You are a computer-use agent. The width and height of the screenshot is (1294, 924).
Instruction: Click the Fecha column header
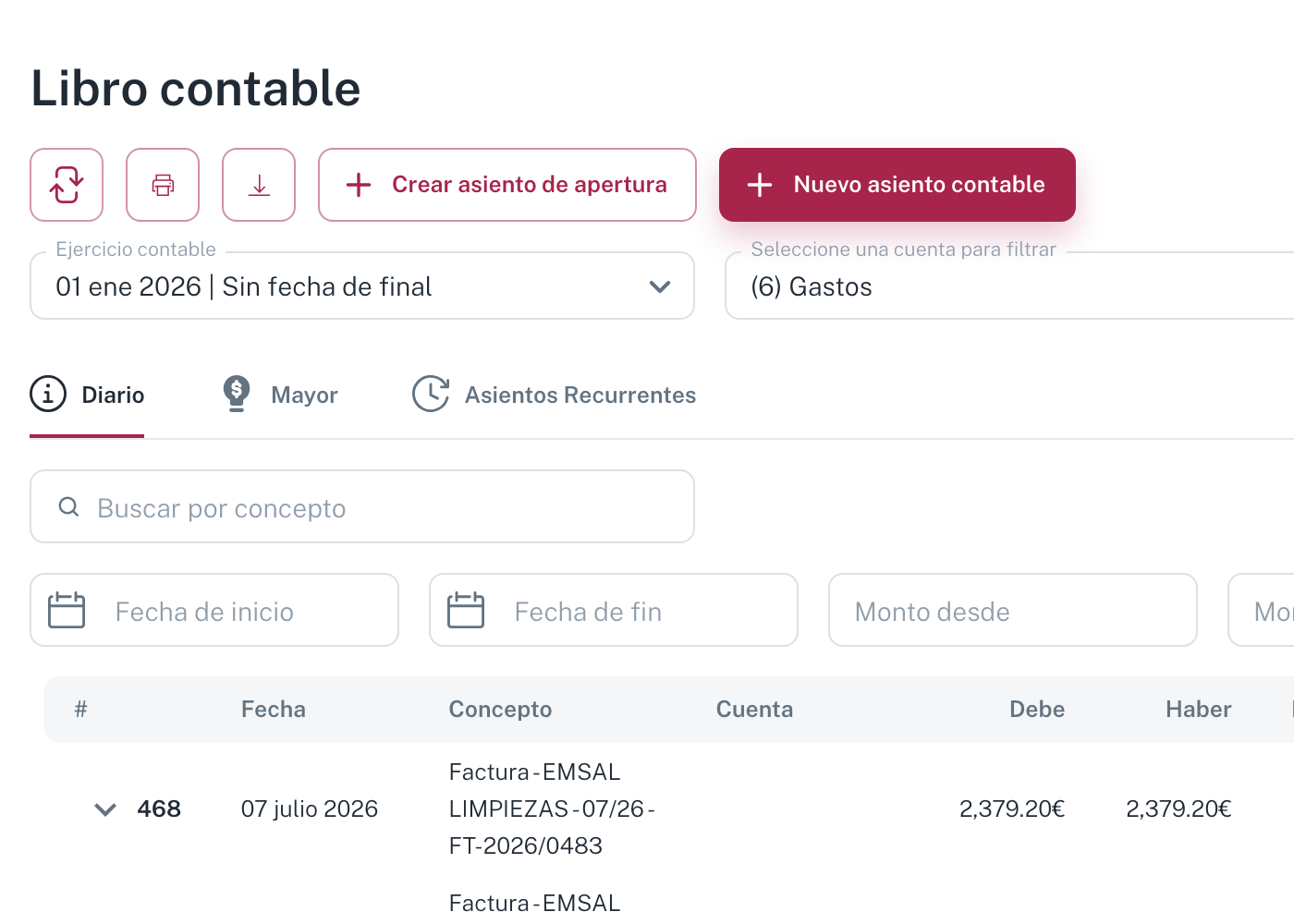point(274,710)
